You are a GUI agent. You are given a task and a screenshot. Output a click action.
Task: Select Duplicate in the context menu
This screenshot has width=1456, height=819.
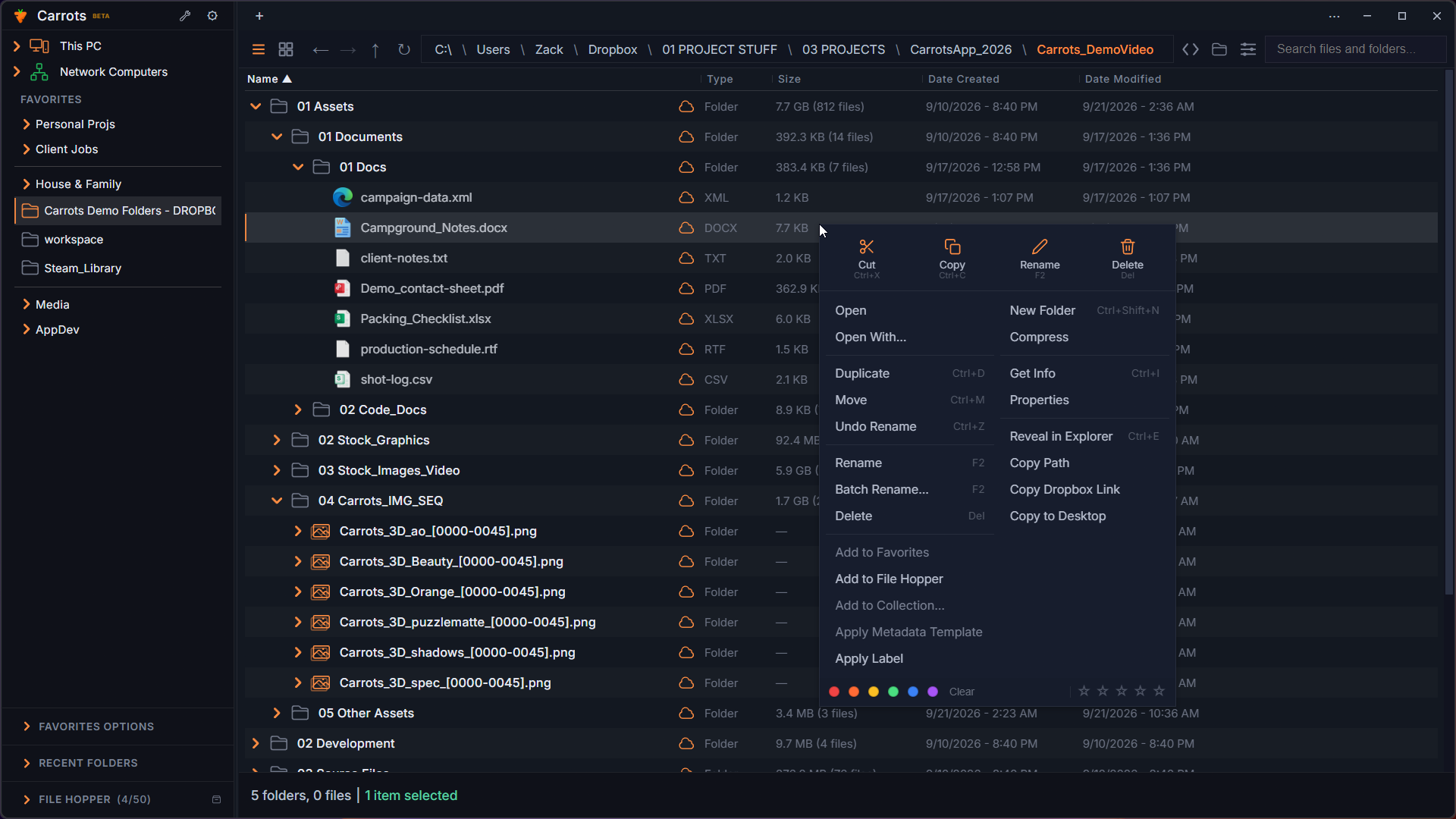(x=862, y=373)
